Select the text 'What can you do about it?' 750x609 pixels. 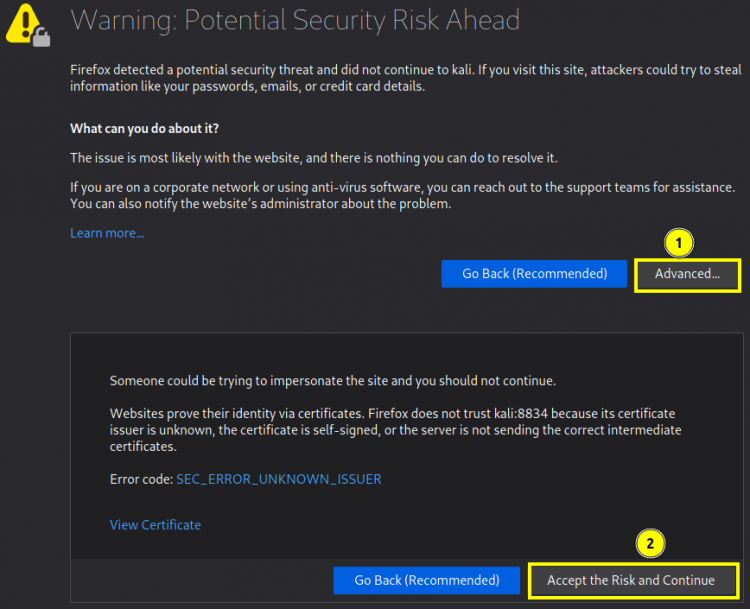[x=144, y=129]
